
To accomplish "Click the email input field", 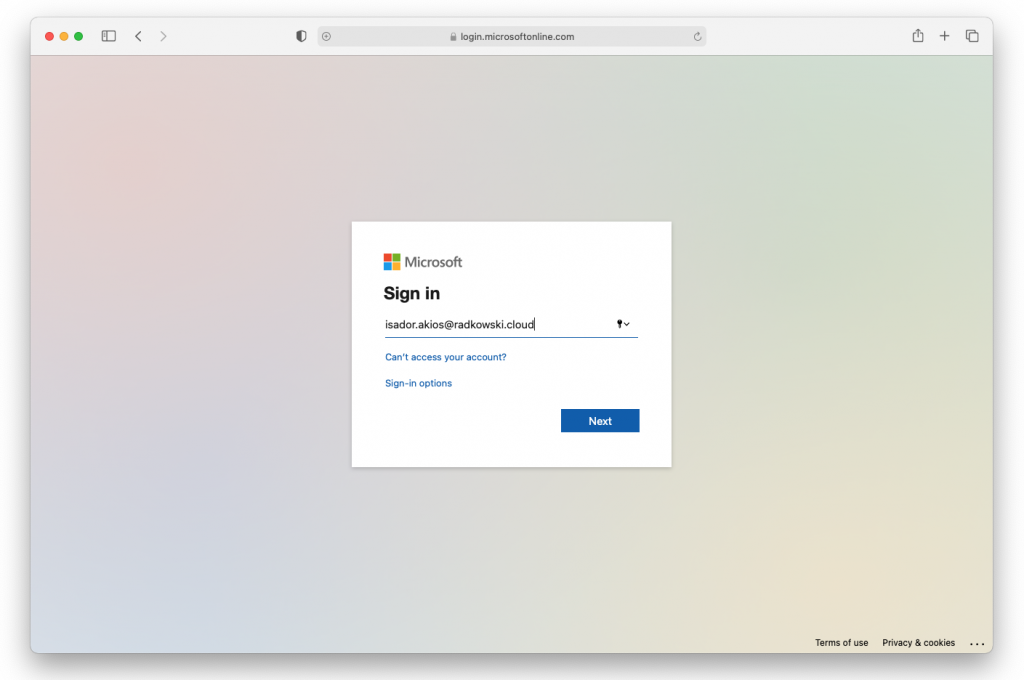I will 511,325.
